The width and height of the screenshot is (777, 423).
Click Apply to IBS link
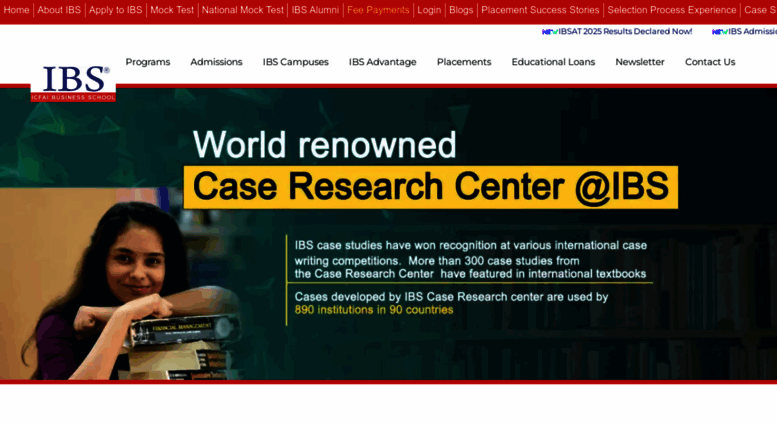(115, 10)
